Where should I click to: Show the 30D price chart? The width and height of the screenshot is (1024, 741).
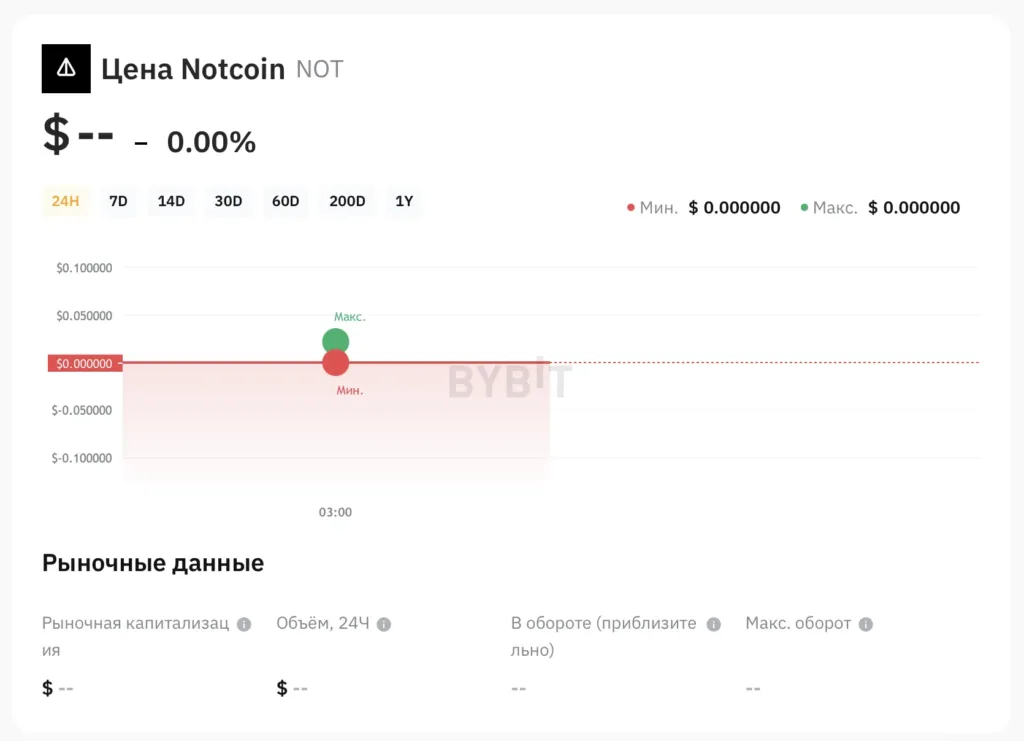pyautogui.click(x=228, y=201)
